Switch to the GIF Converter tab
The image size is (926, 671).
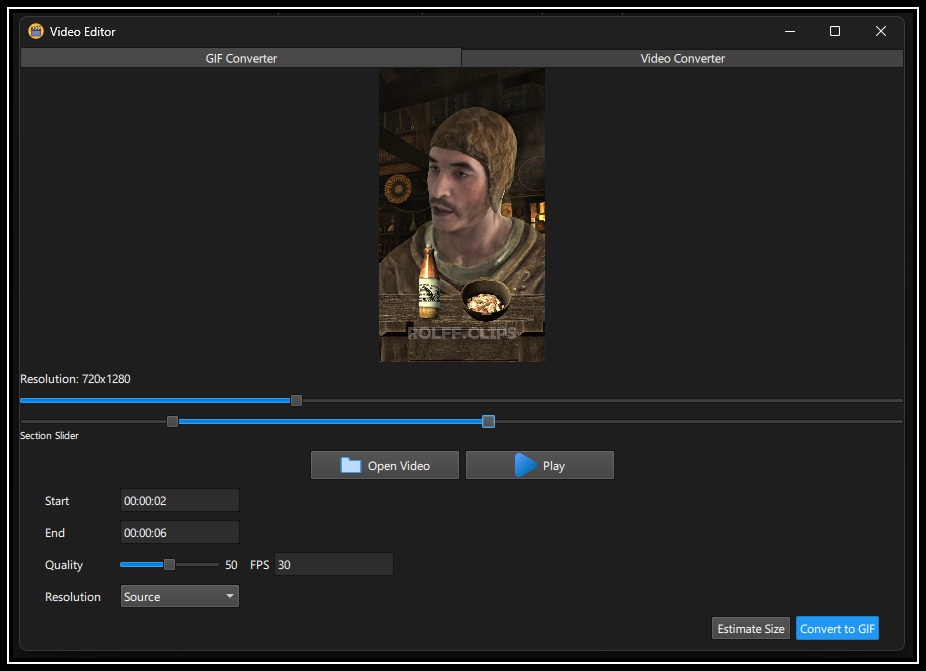(241, 58)
